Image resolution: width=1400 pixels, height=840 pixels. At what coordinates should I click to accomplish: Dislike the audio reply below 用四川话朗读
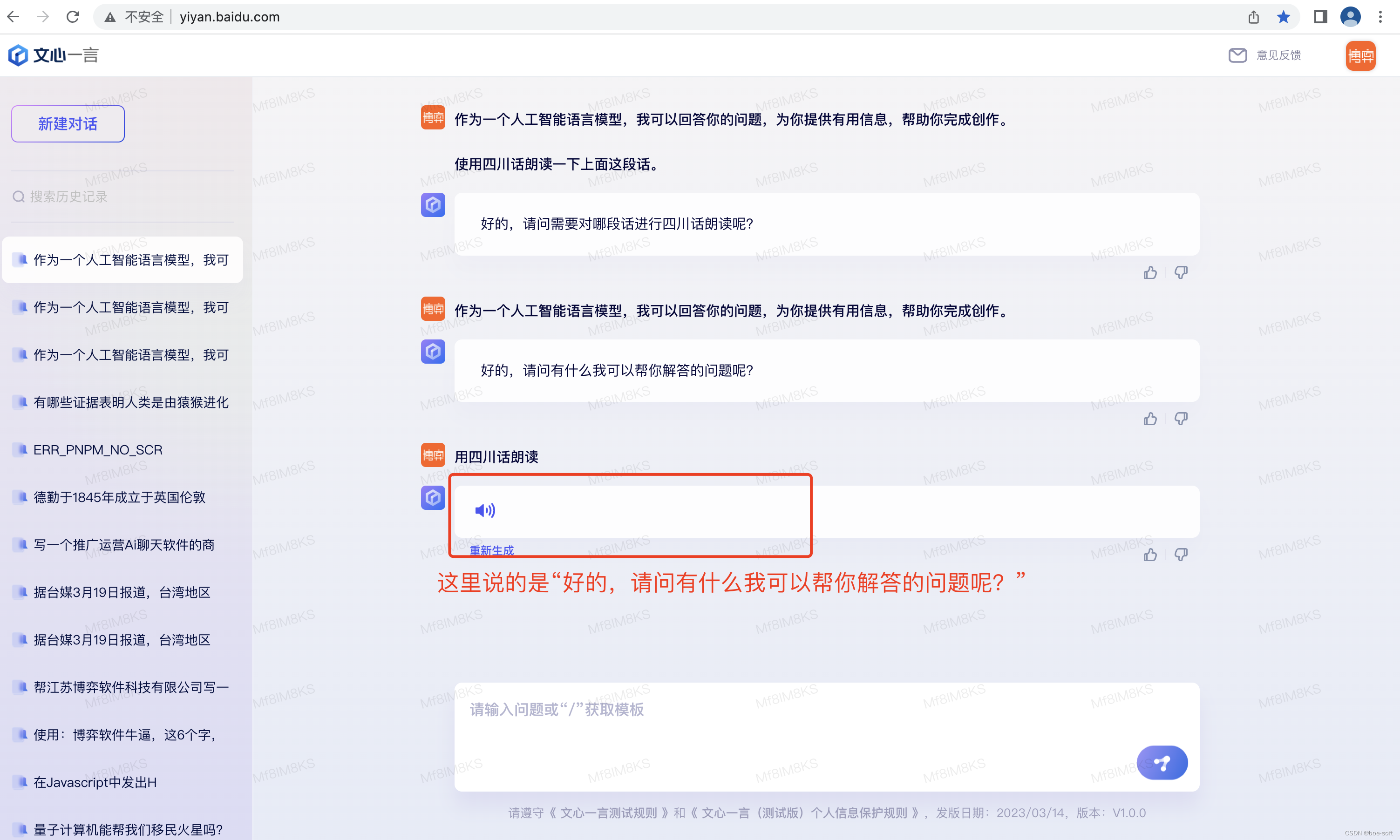1180,555
